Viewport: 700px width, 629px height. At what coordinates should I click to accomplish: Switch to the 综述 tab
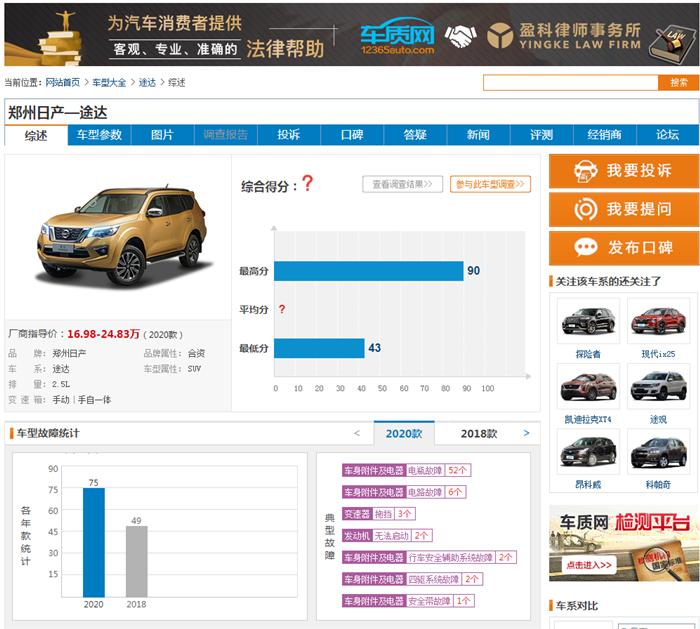[36, 135]
